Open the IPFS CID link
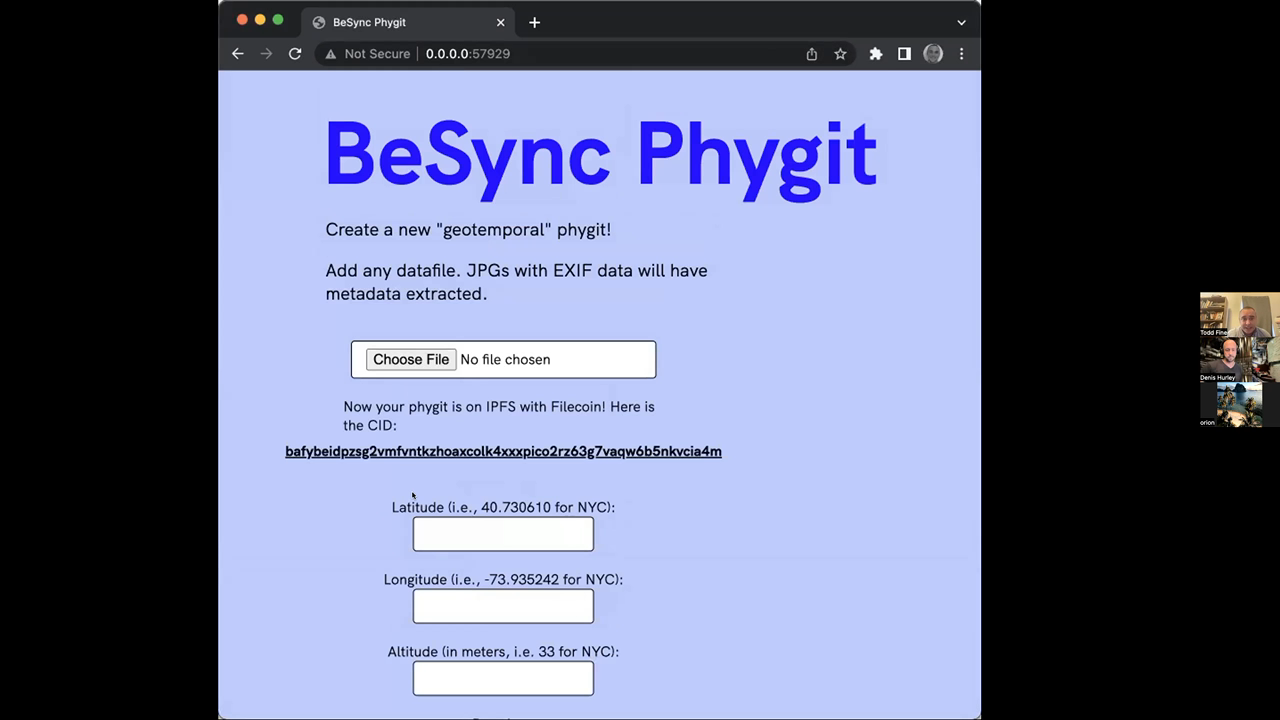Viewport: 1280px width, 720px height. coord(503,452)
